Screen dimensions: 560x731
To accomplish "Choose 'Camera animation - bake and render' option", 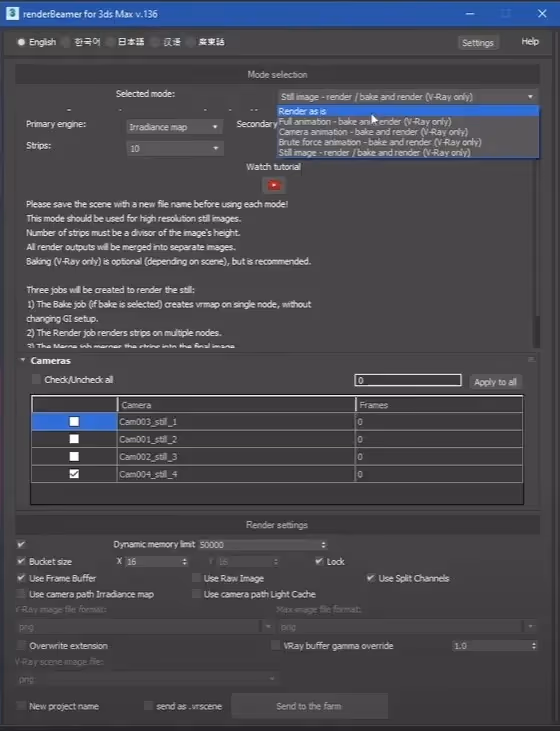I will [408, 132].
